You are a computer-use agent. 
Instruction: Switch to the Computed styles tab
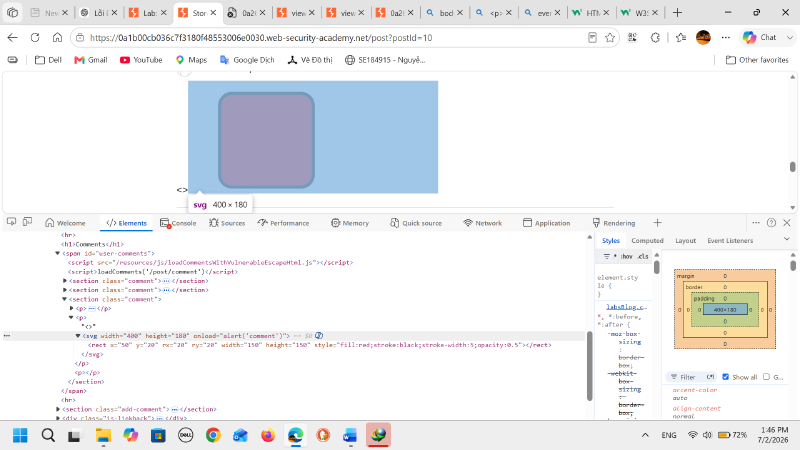647,240
